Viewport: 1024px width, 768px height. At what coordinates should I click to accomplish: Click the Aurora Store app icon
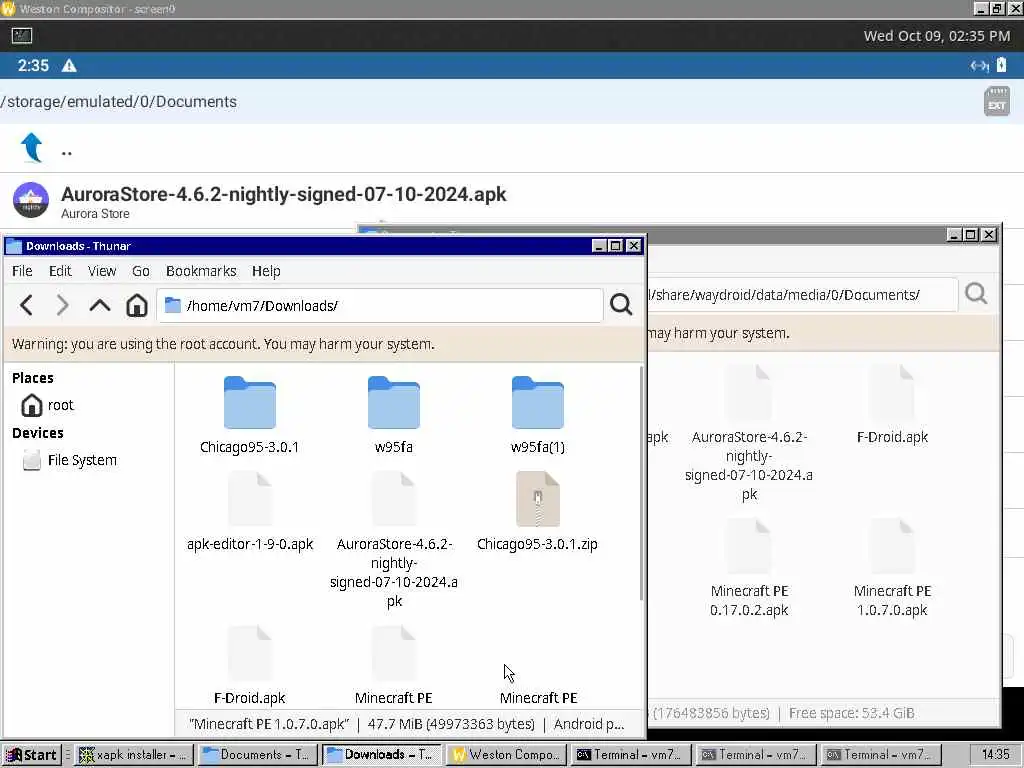31,200
